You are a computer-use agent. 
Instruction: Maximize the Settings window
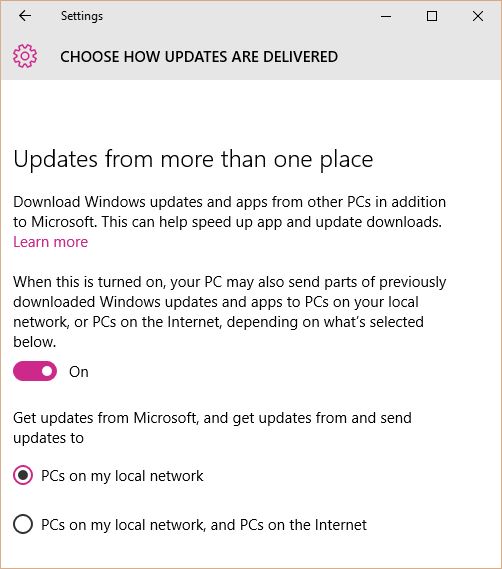pyautogui.click(x=432, y=16)
